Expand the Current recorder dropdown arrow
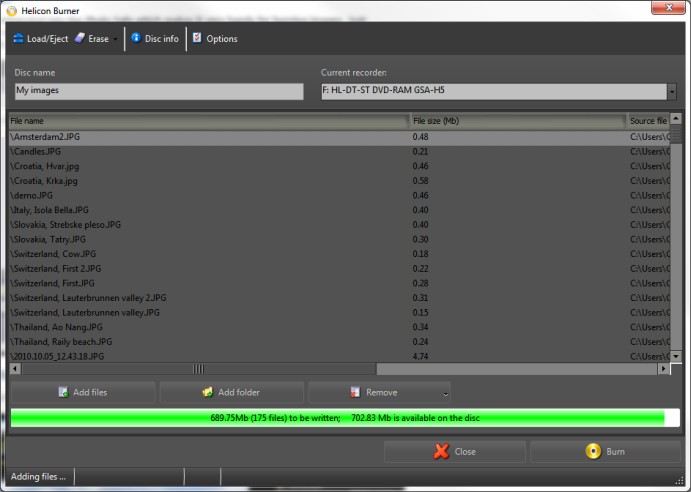The height and width of the screenshot is (492, 691). pyautogui.click(x=672, y=92)
